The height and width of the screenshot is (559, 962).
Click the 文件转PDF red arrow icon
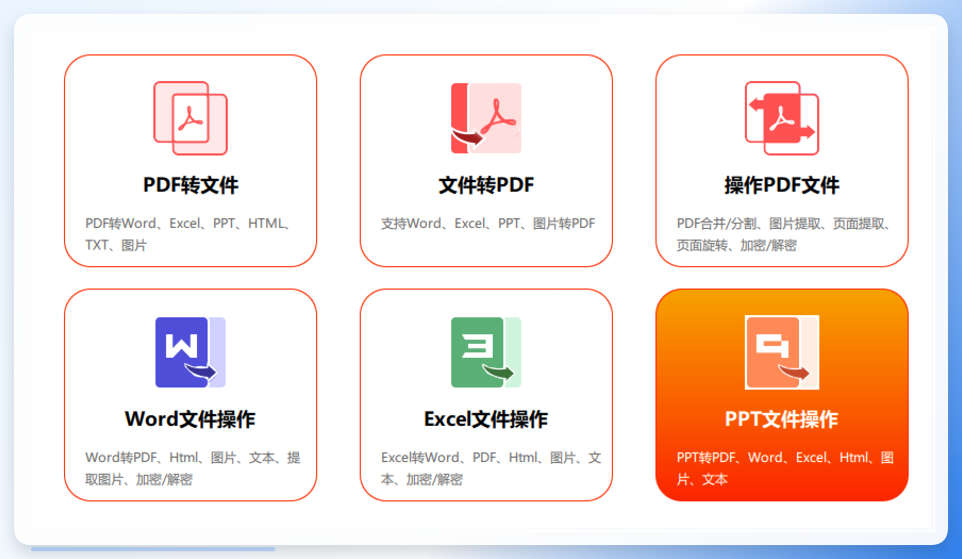486,118
